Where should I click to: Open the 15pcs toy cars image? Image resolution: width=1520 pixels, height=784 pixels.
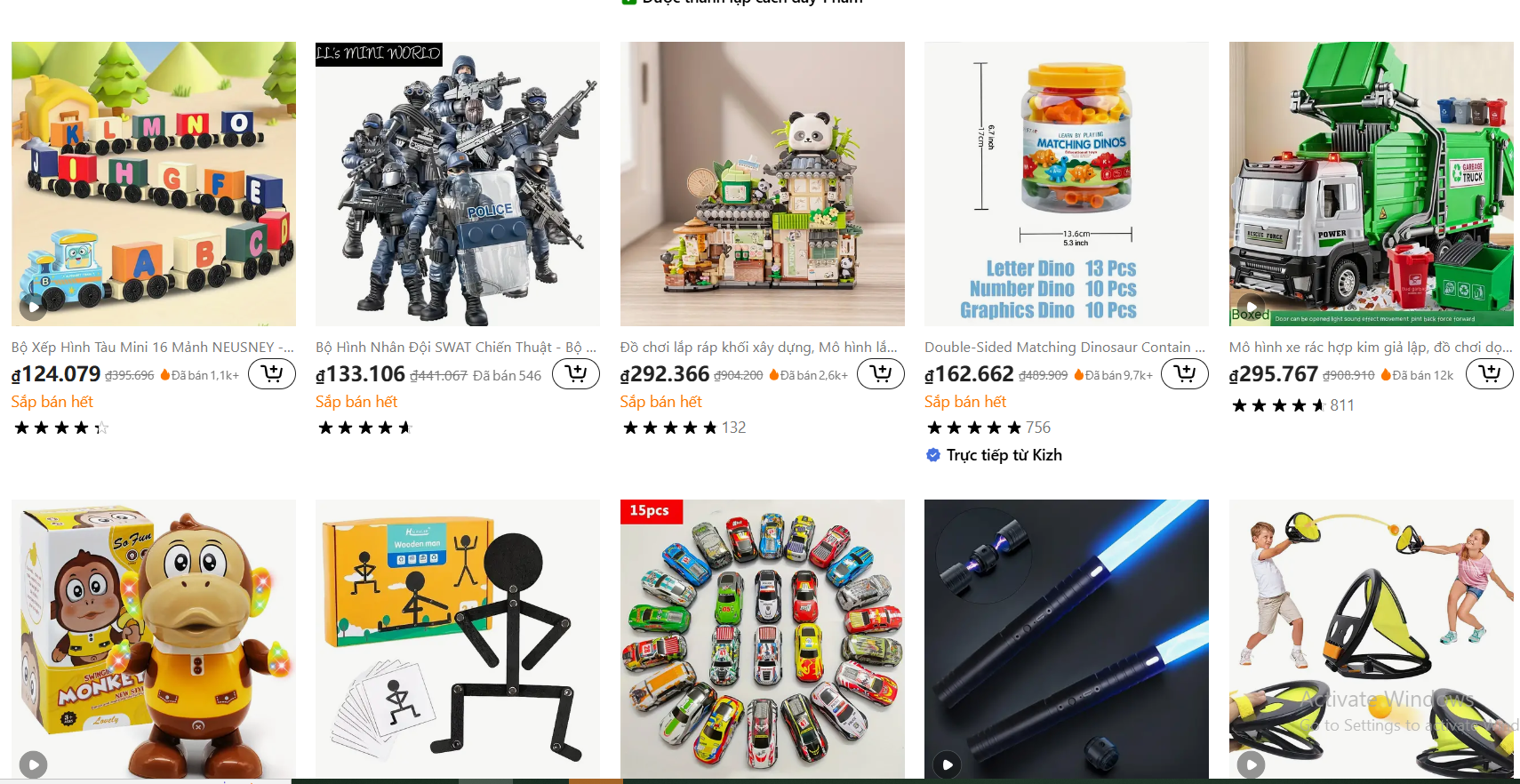(763, 639)
